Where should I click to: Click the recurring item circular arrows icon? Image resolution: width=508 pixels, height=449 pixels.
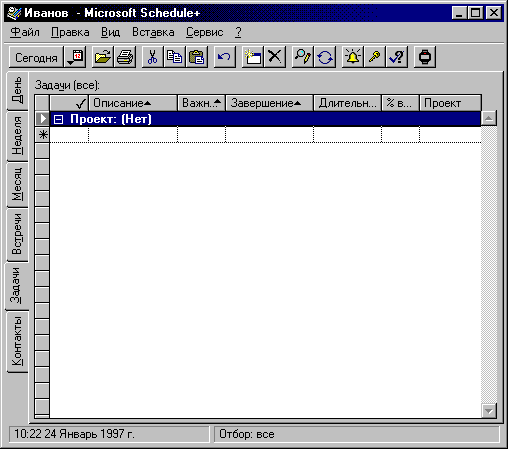[325, 57]
